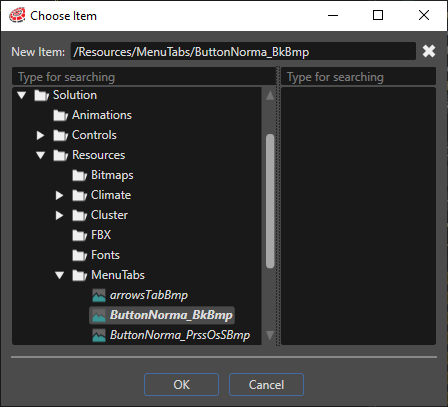Click the left Type for searching field
Viewport: 448px width, 407px height.
pos(144,77)
